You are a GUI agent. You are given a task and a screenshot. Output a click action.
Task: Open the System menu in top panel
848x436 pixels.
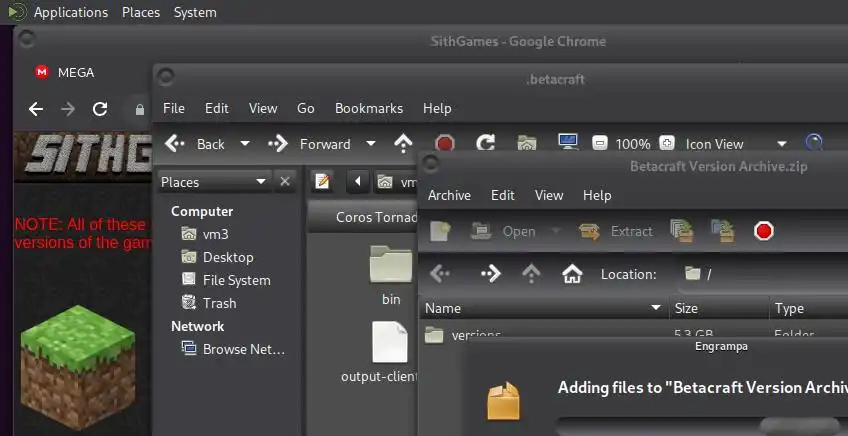(x=195, y=12)
